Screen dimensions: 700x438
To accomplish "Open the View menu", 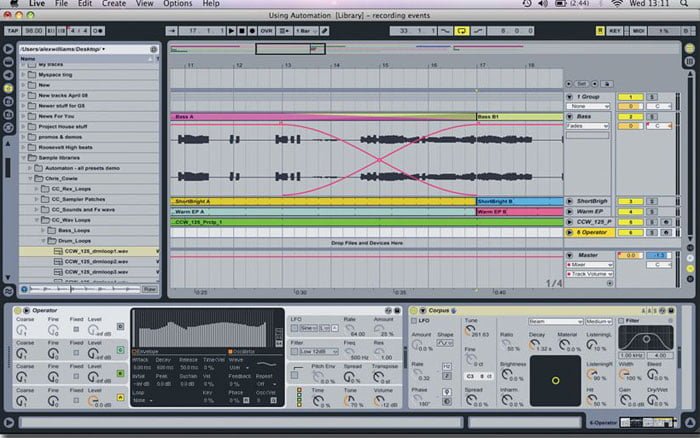I will coord(144,4).
